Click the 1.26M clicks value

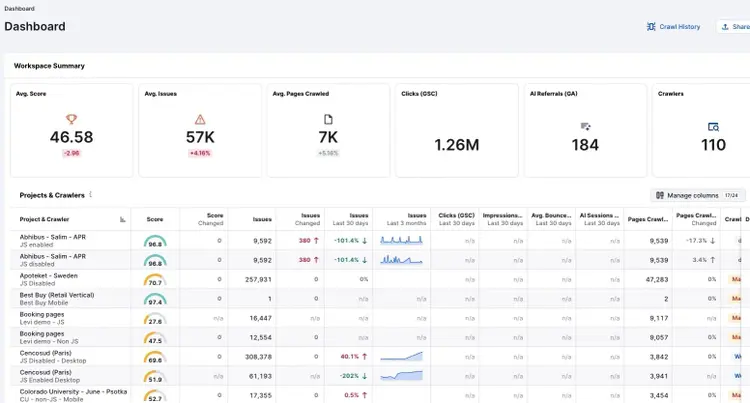pos(456,145)
